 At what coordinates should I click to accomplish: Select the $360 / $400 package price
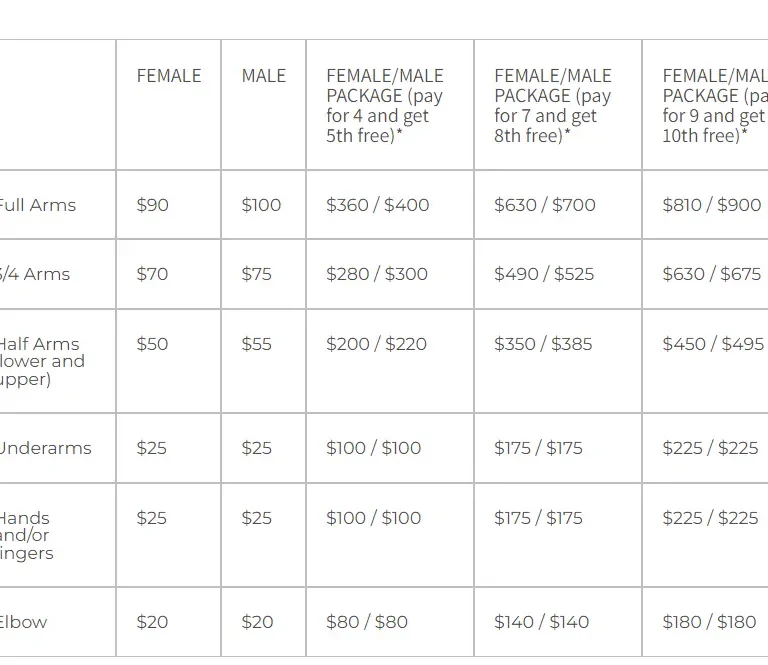pyautogui.click(x=378, y=205)
